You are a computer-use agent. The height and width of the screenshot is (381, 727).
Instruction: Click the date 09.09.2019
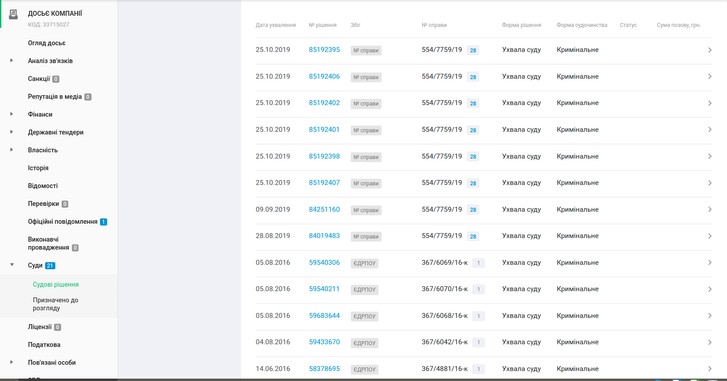pos(273,210)
